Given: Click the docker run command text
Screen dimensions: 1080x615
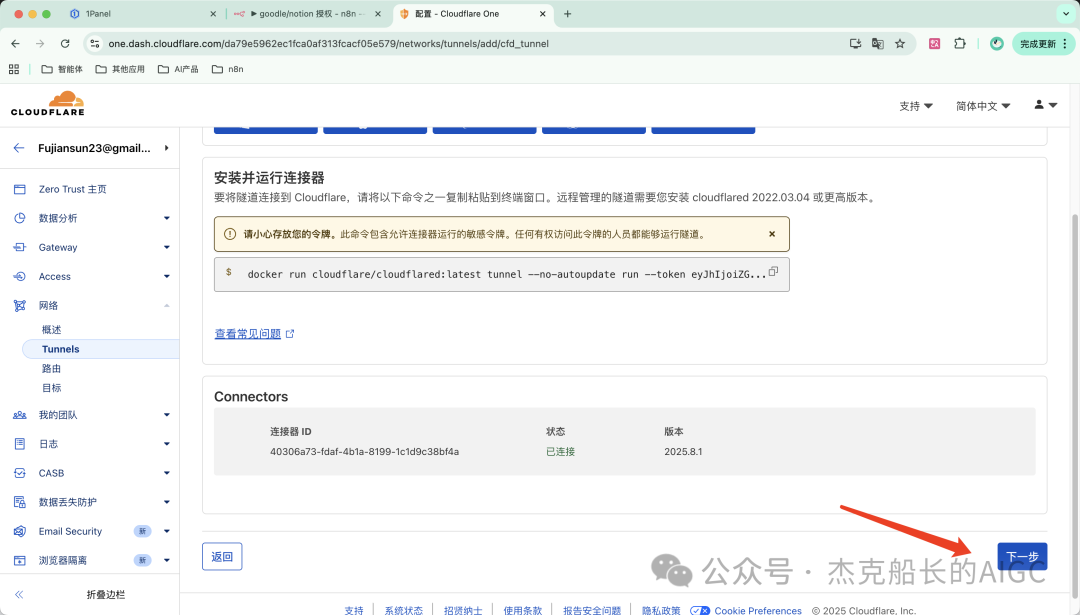Looking at the screenshot, I should [x=506, y=274].
